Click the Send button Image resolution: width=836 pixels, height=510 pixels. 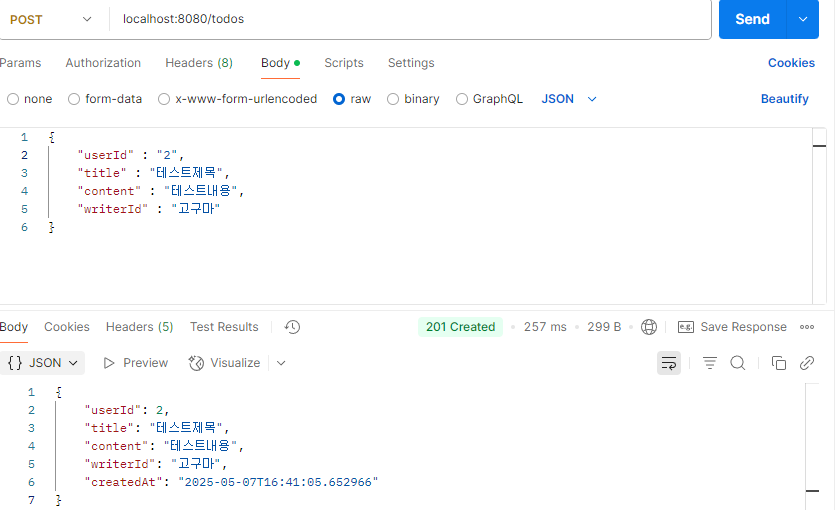pos(752,19)
